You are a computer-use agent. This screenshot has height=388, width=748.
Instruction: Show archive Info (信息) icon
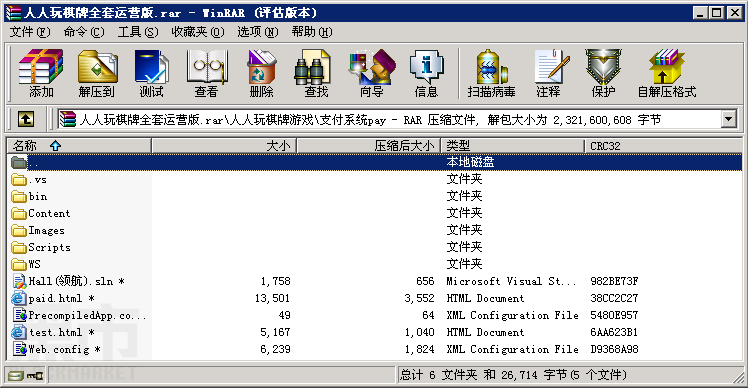click(x=426, y=66)
